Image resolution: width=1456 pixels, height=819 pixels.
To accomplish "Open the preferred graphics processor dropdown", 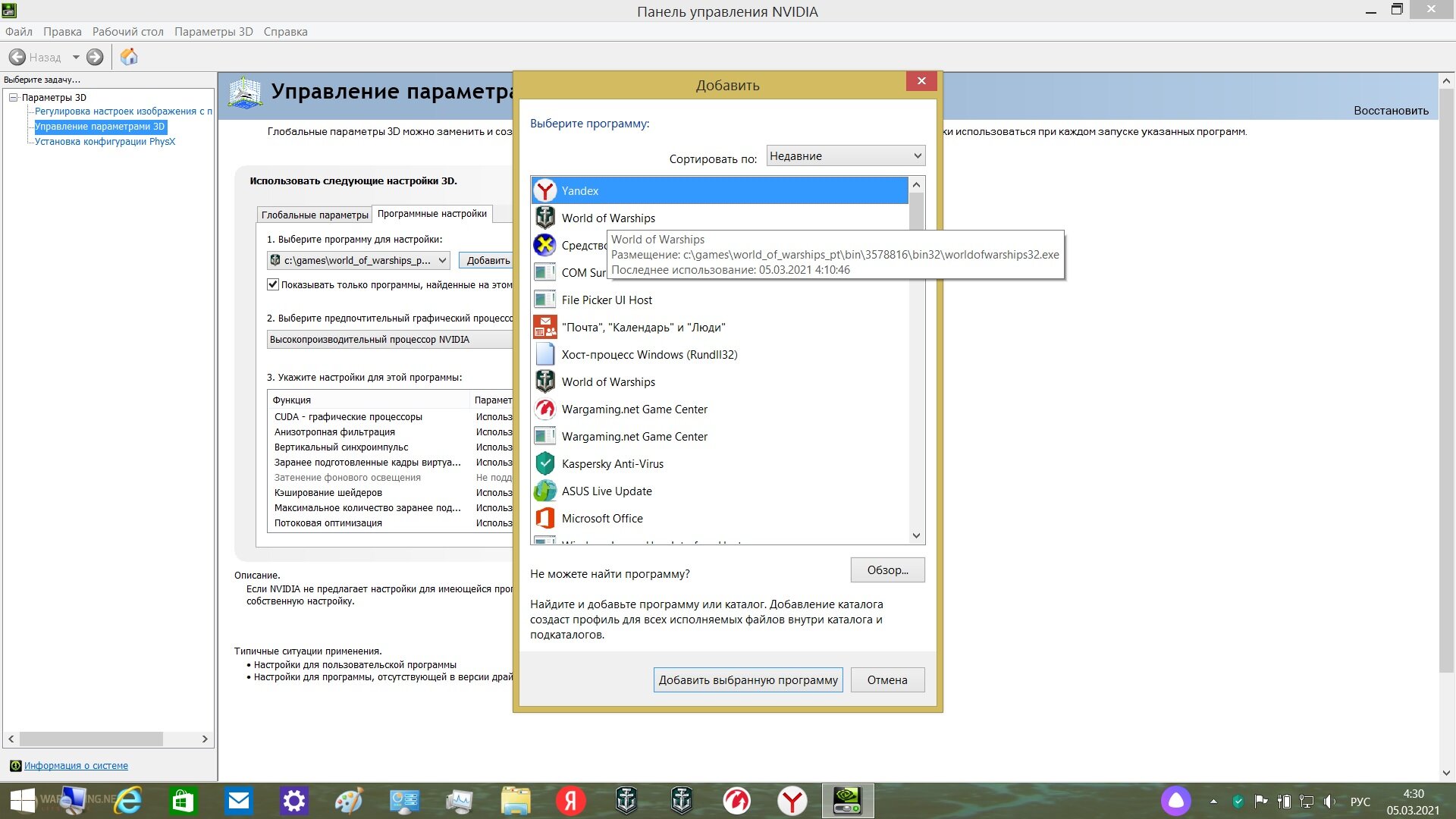I will pos(390,339).
